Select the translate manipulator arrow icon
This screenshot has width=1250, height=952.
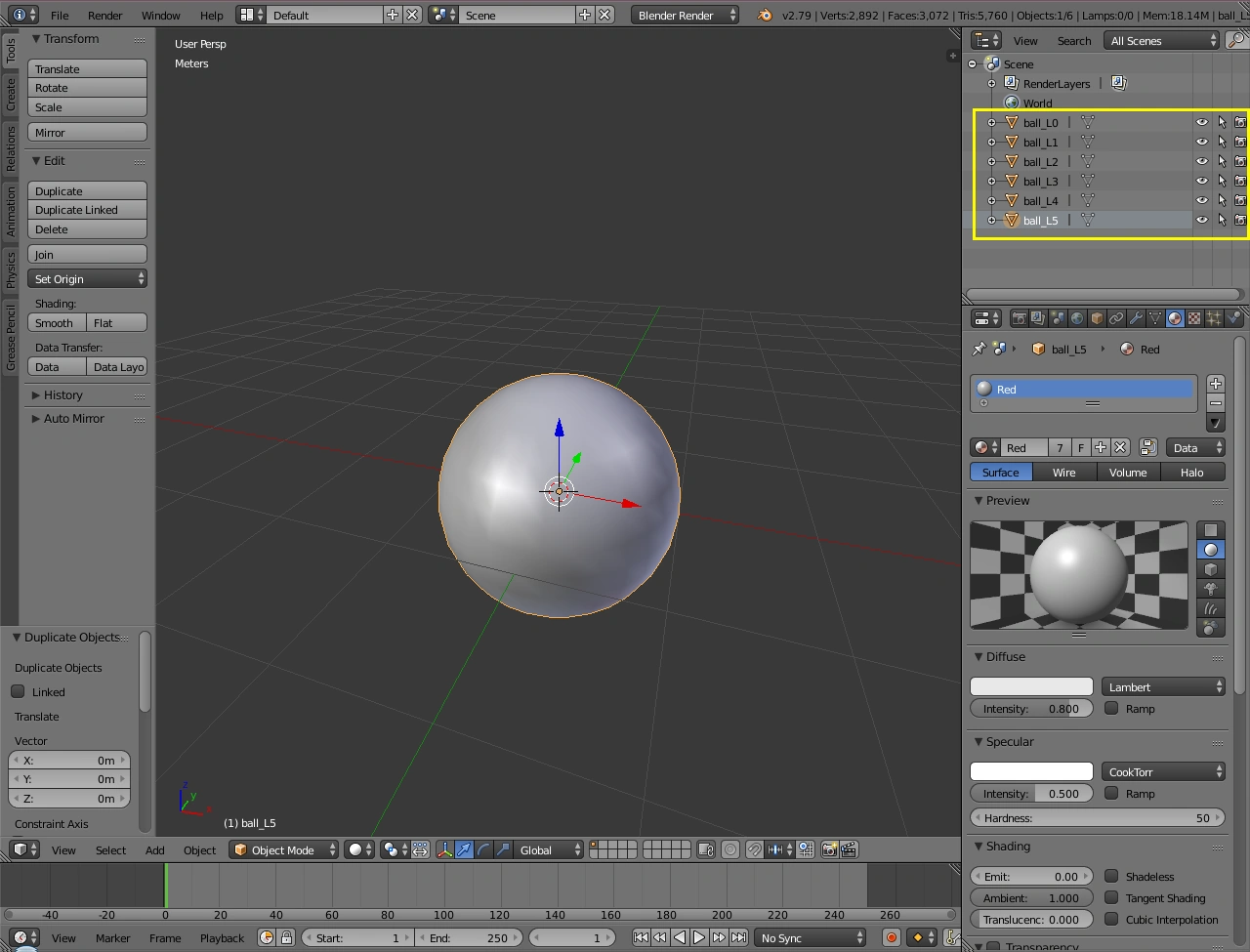pos(464,849)
